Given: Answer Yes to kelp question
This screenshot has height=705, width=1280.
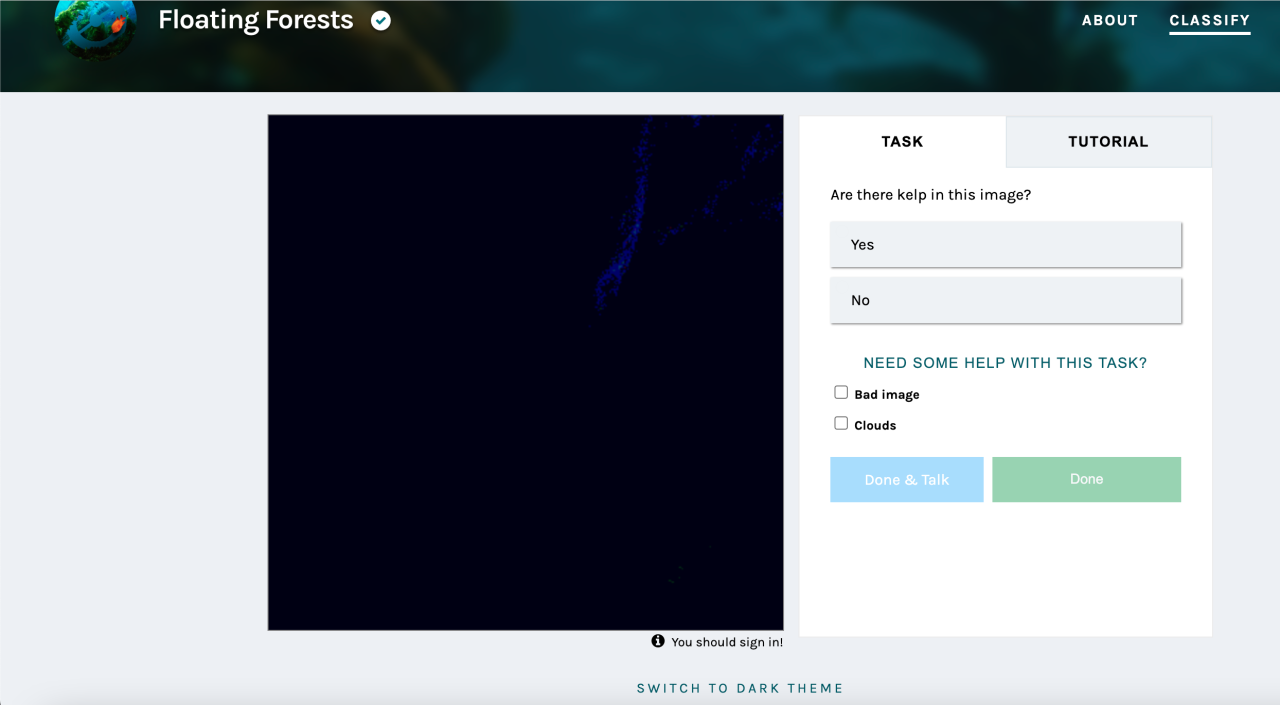Looking at the screenshot, I should tap(1006, 244).
